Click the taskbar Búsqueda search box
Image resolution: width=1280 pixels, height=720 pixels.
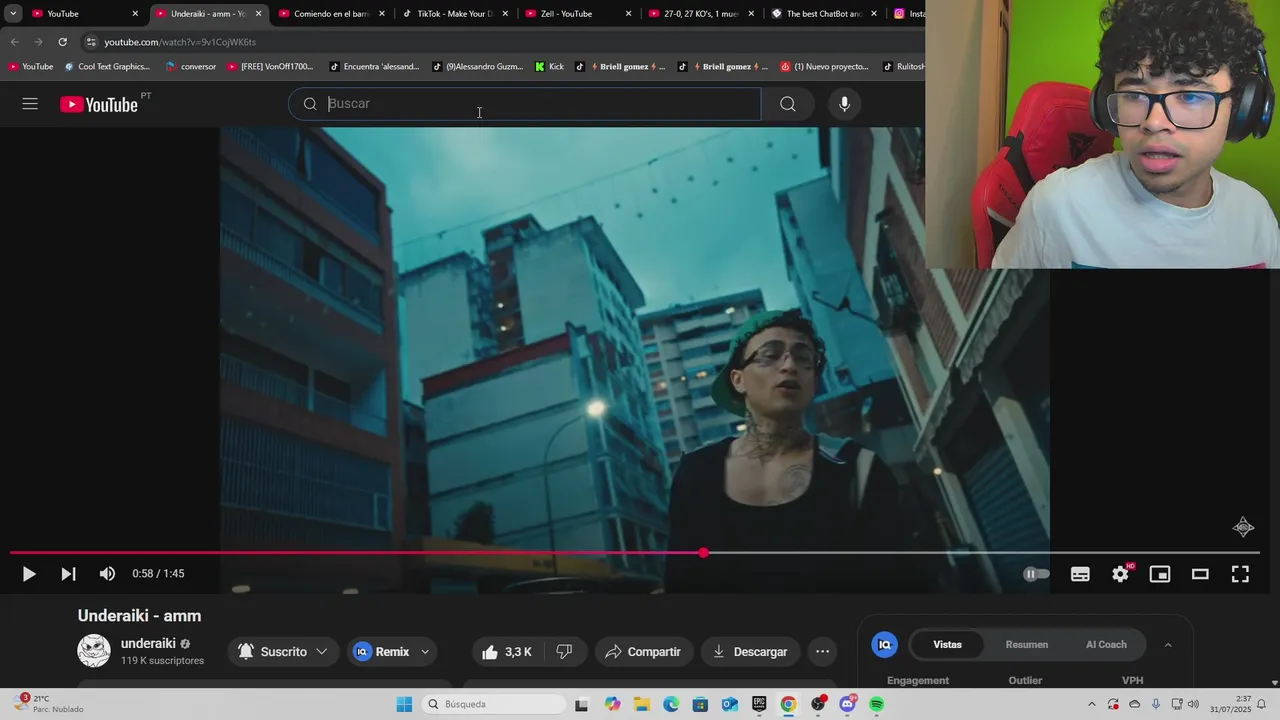[x=494, y=704]
